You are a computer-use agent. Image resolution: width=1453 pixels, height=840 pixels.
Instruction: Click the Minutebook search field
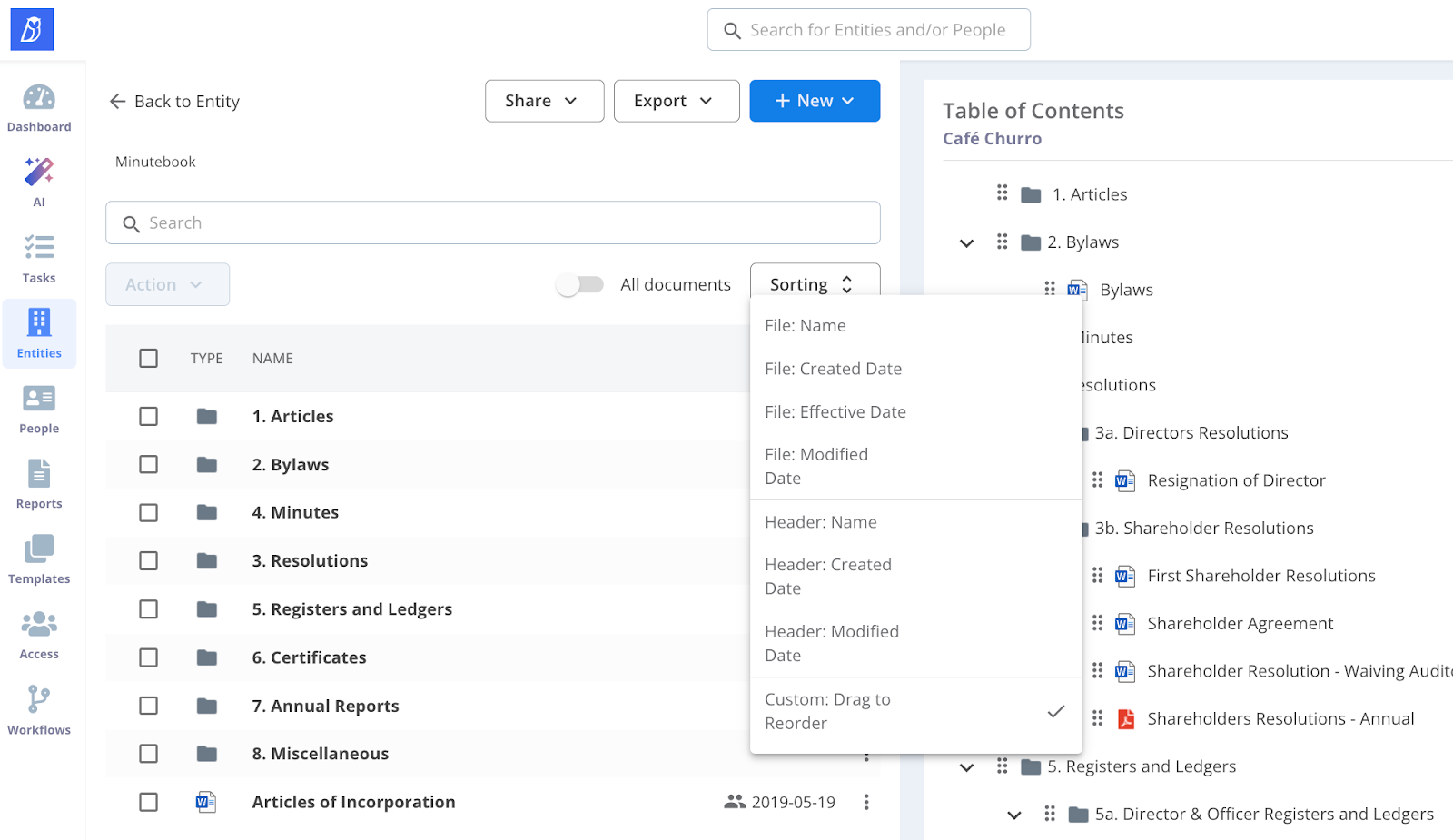(492, 222)
